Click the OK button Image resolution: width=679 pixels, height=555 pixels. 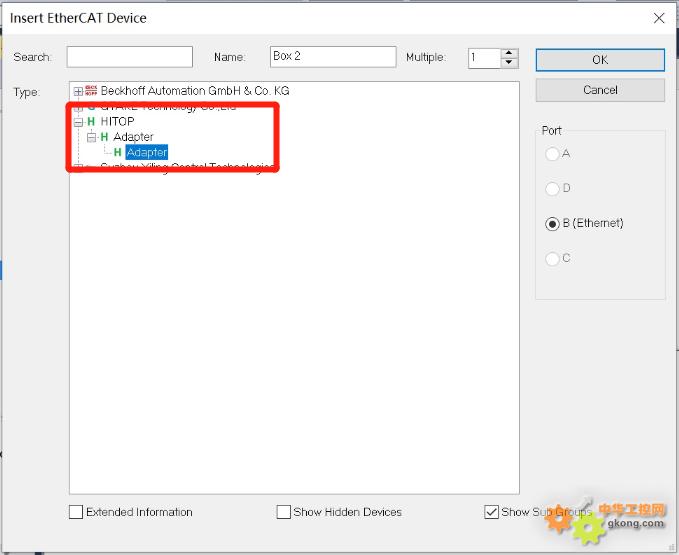point(600,60)
